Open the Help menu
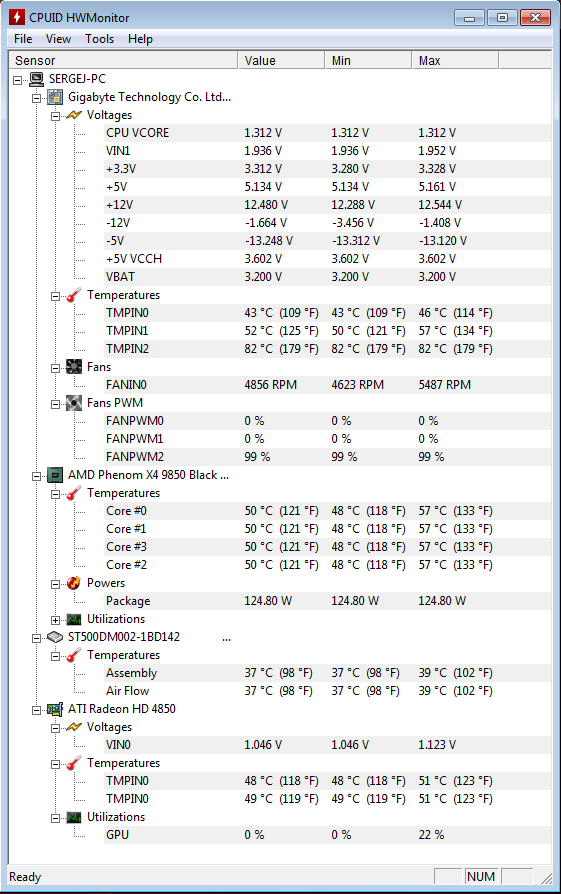Viewport: 561px width, 894px height. point(140,39)
